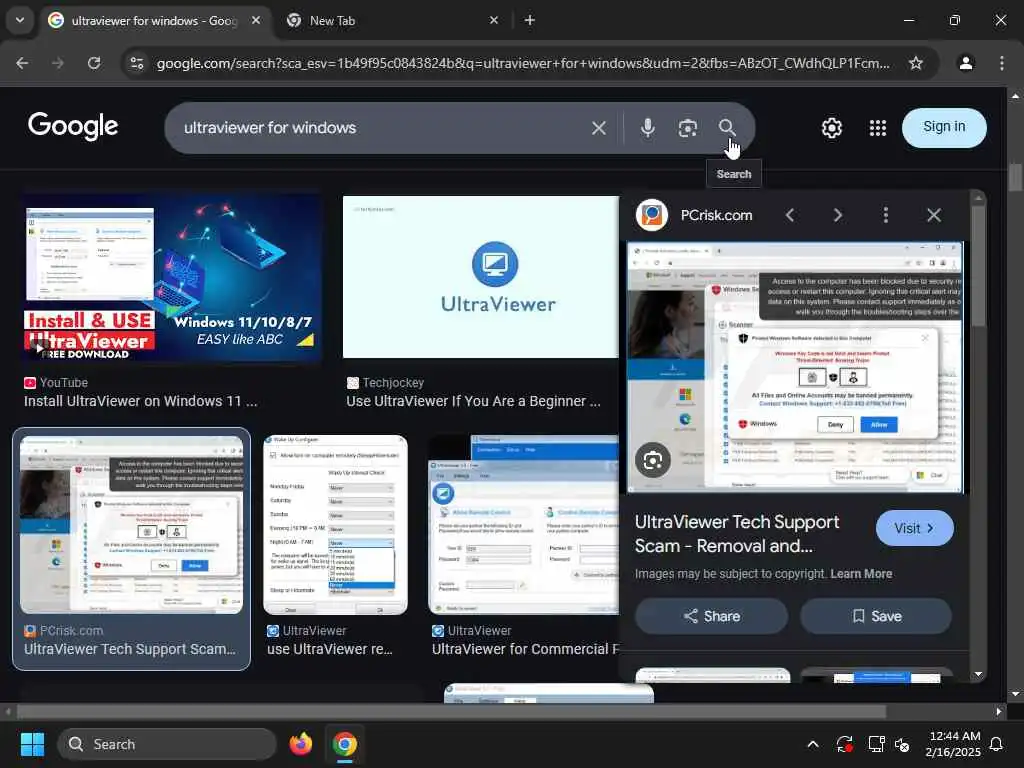Image resolution: width=1024 pixels, height=768 pixels.
Task: Click the taskbar Search box
Action: [167, 744]
